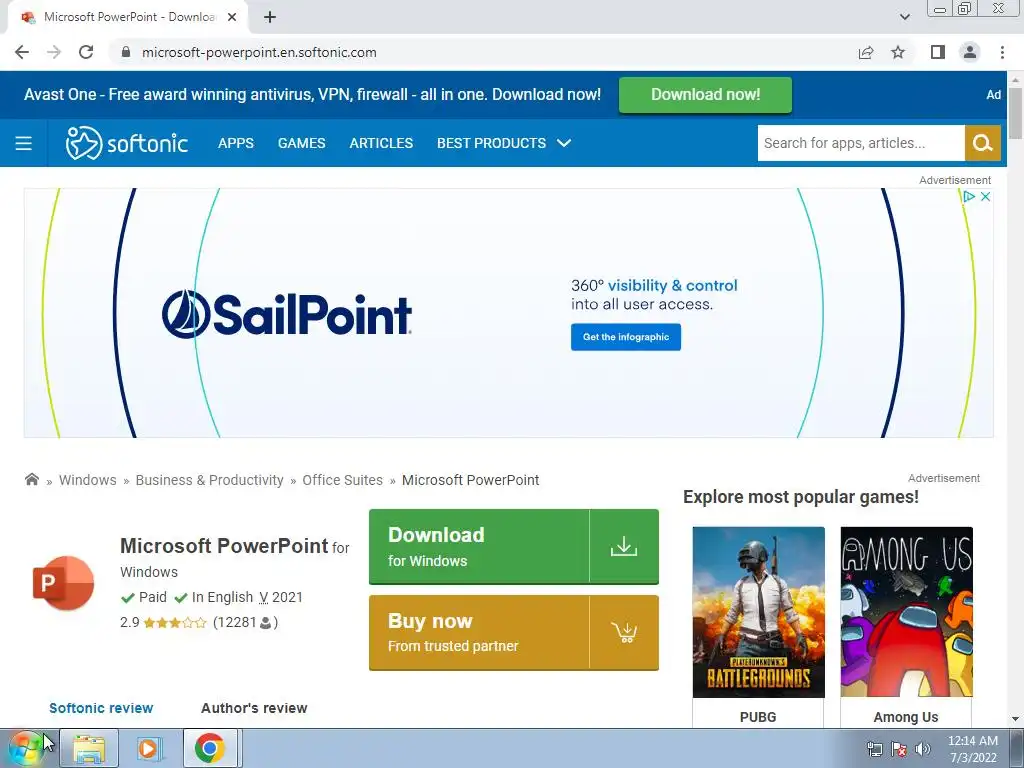Click the AdChoices triangle icon
Screen dimensions: 1024x768
(x=969, y=197)
